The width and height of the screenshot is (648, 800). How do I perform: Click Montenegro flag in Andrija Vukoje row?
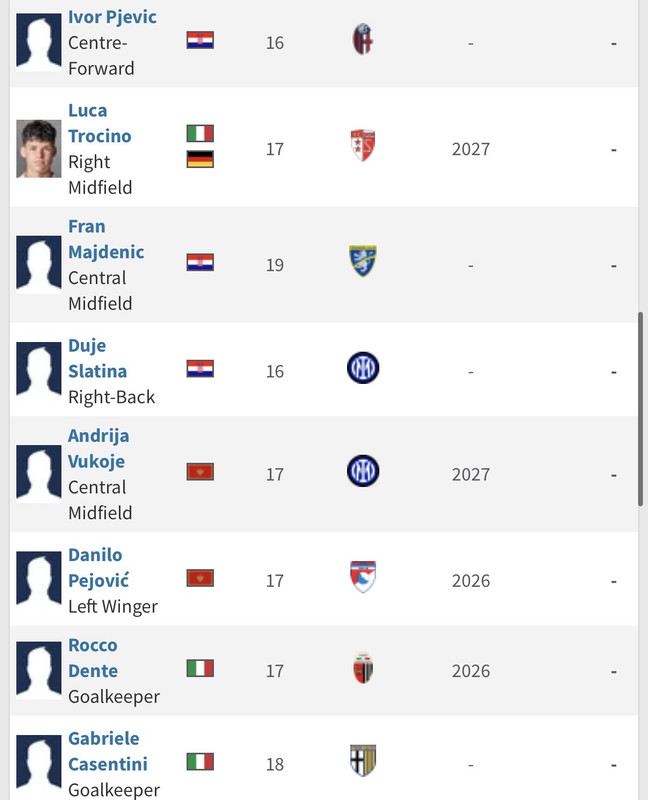point(200,472)
